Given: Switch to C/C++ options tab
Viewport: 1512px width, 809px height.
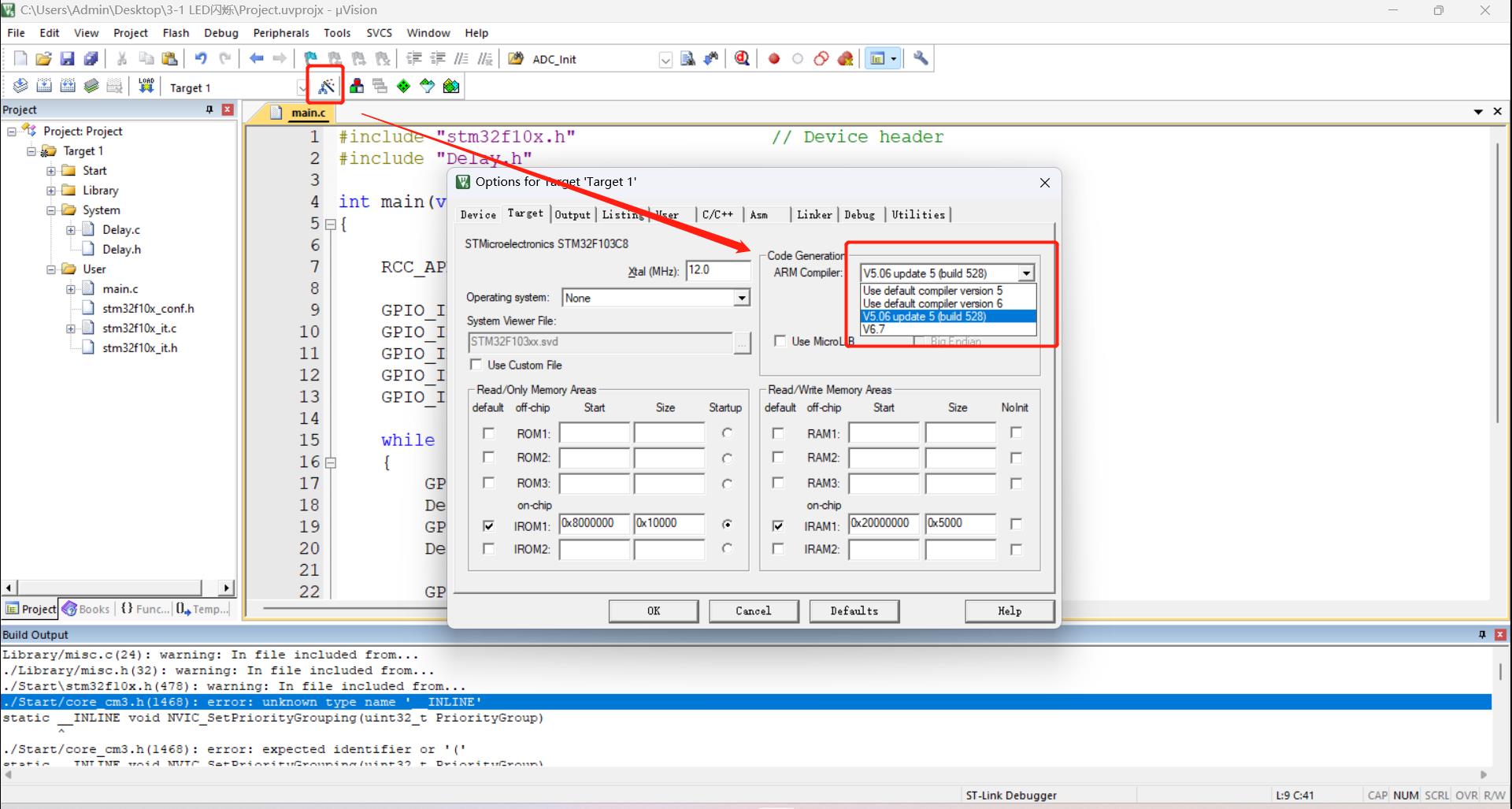Looking at the screenshot, I should 717,214.
